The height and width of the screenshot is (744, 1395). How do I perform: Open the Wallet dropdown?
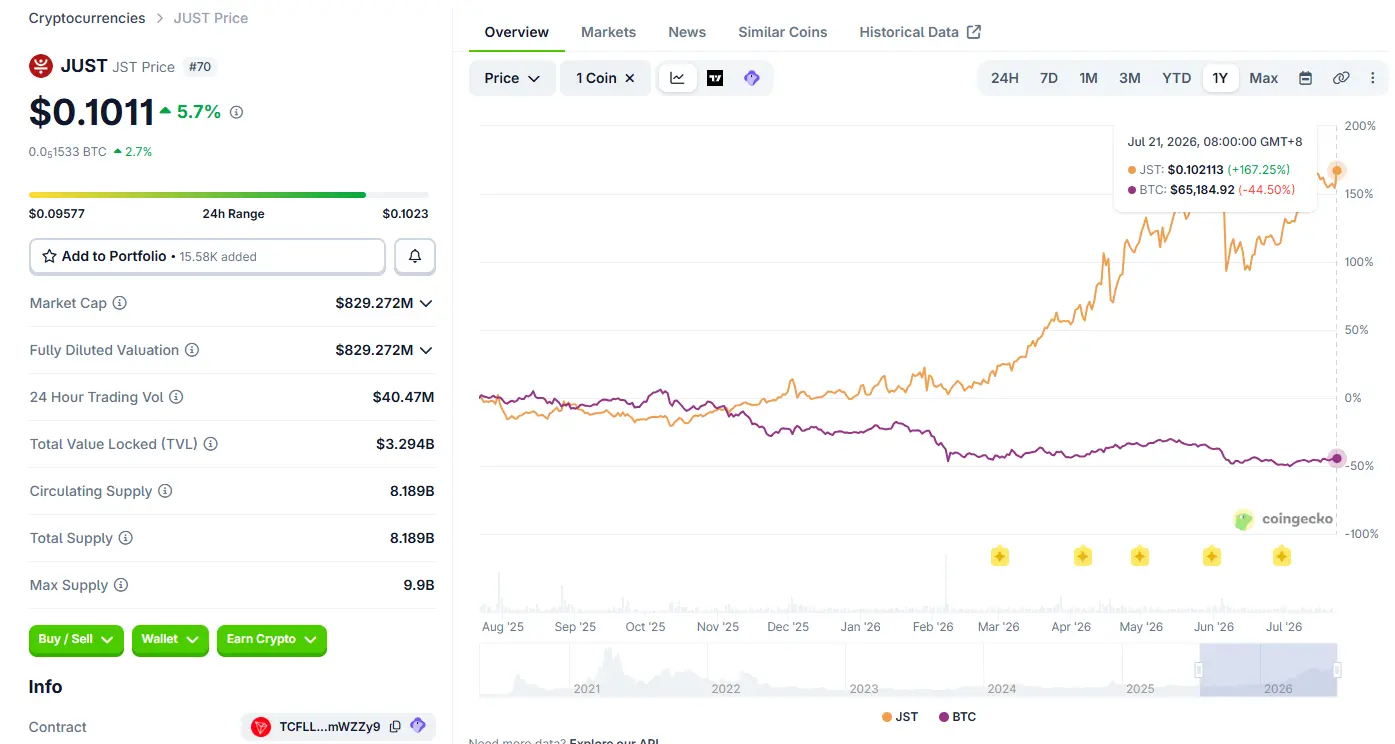[x=170, y=640]
